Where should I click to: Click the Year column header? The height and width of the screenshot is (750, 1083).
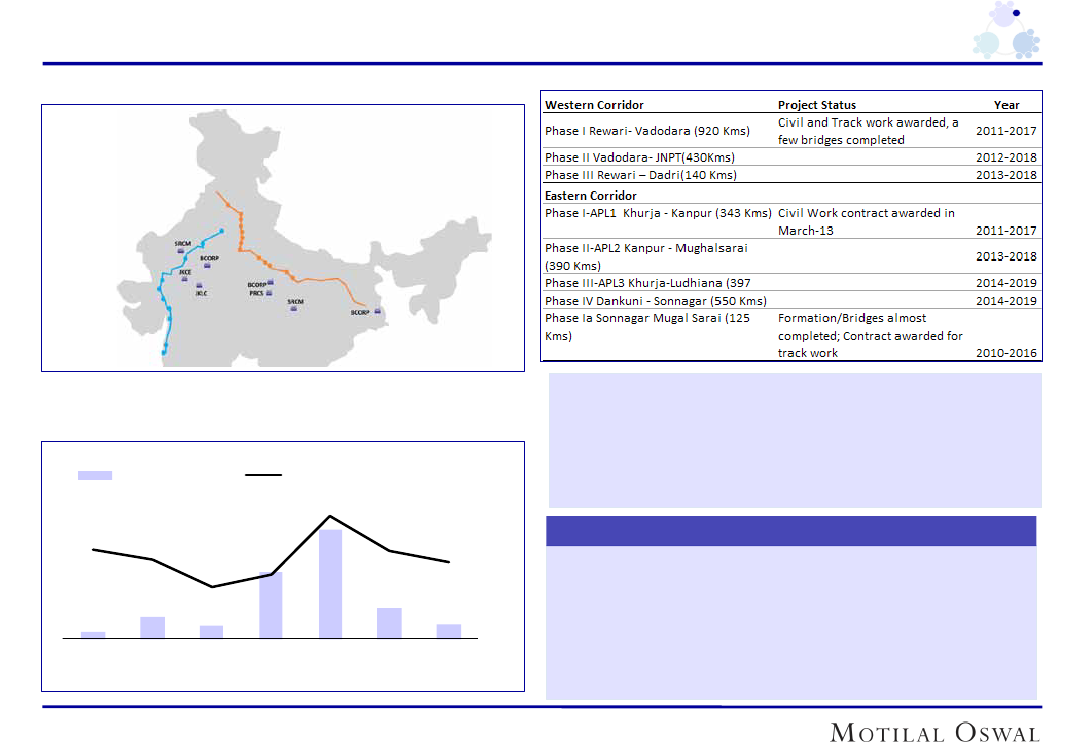coord(1006,105)
